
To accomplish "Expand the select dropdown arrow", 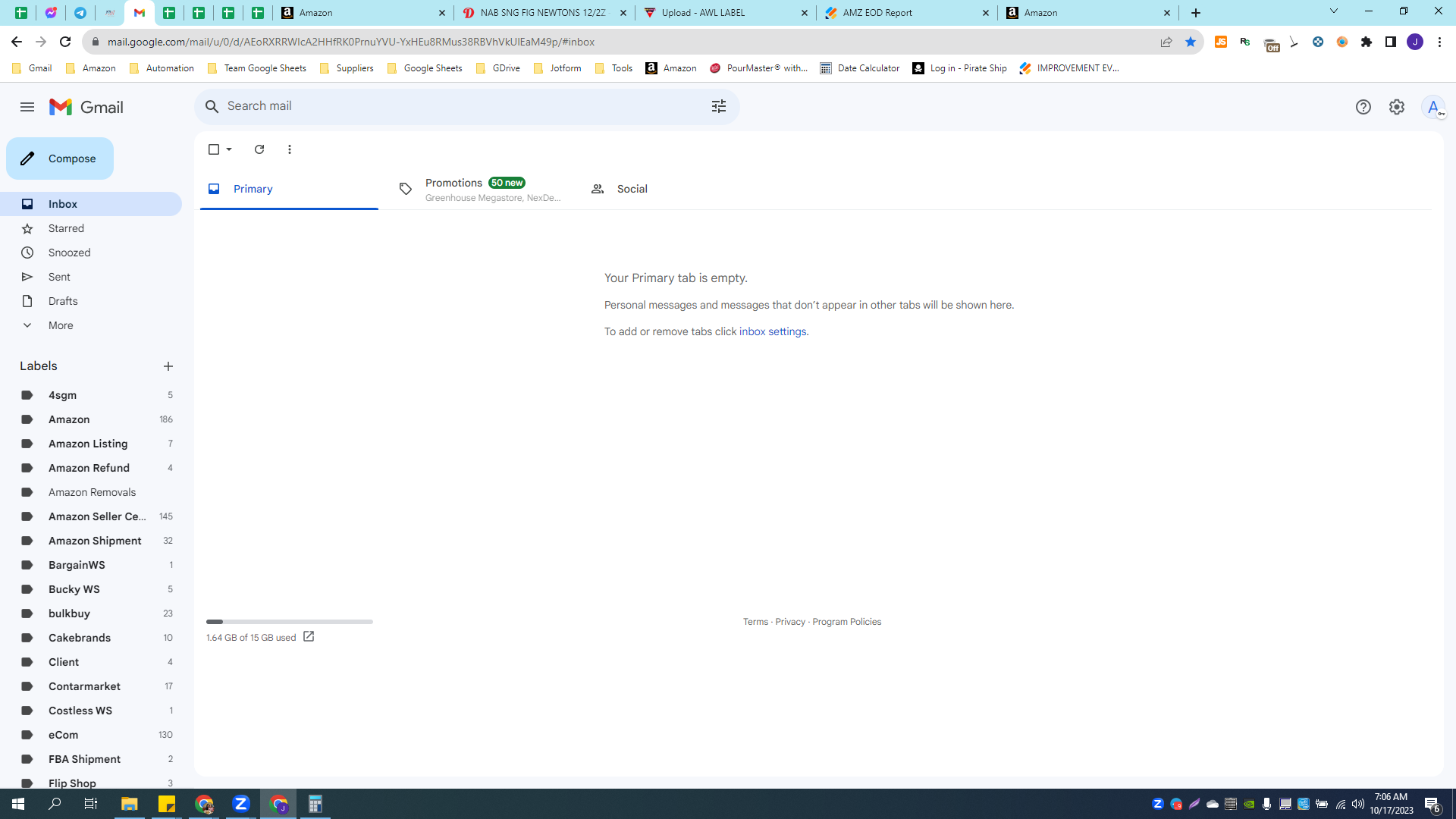I will click(229, 149).
